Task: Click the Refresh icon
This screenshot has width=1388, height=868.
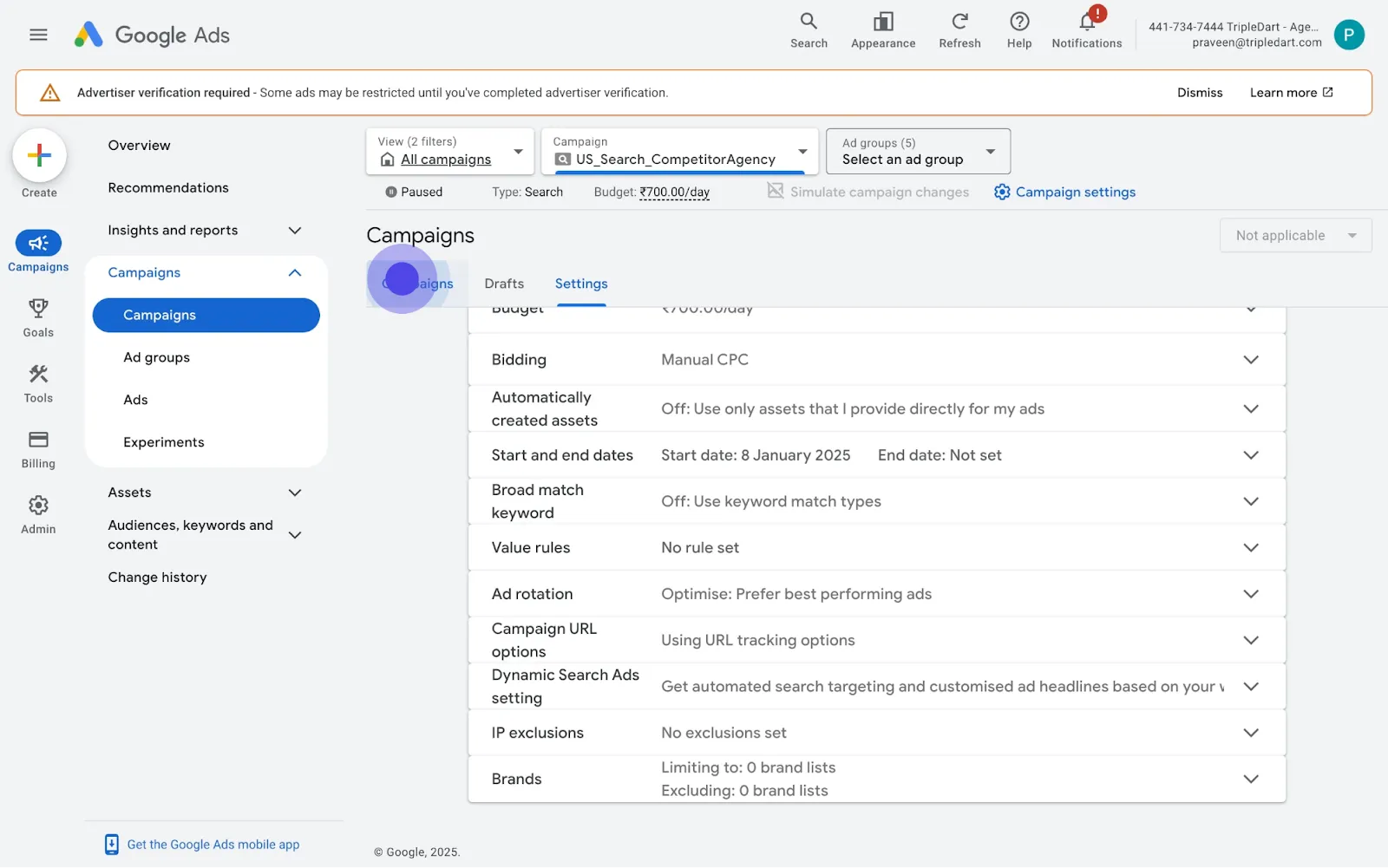Action: (x=959, y=21)
